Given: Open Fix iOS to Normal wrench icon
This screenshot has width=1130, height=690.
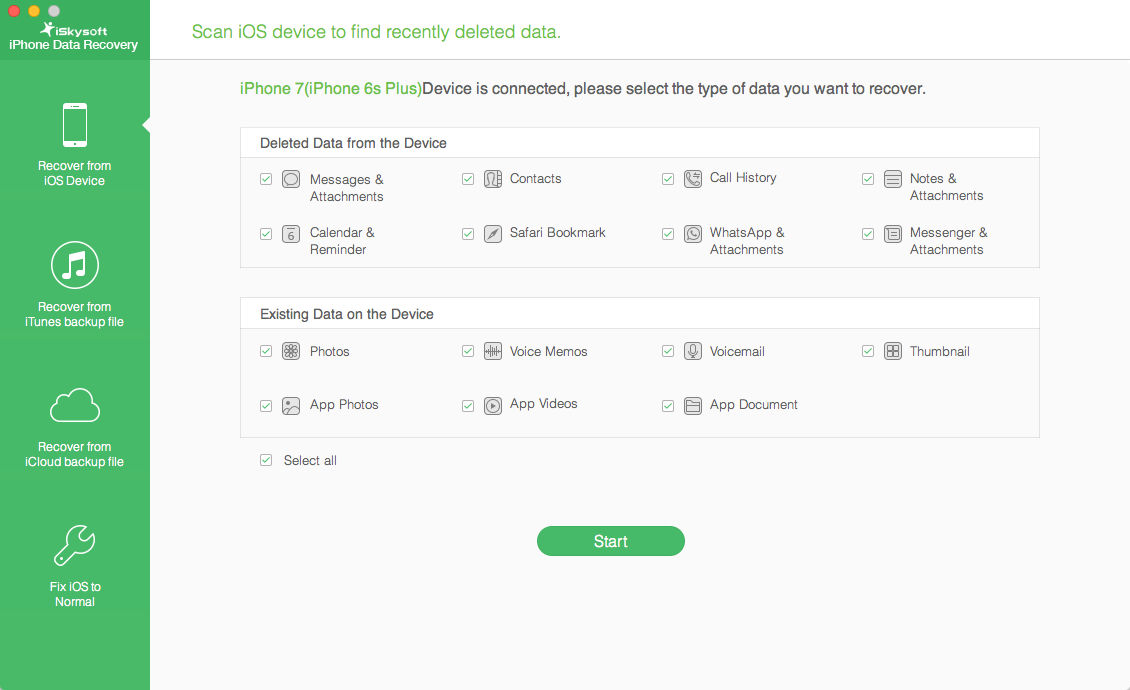Looking at the screenshot, I should tap(75, 545).
